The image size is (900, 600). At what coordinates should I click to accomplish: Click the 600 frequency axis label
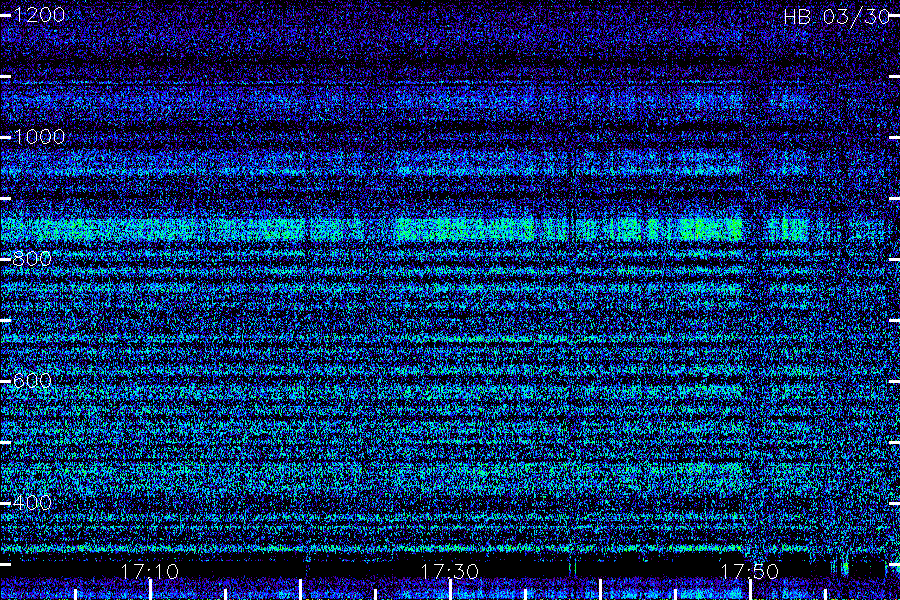[x=33, y=380]
